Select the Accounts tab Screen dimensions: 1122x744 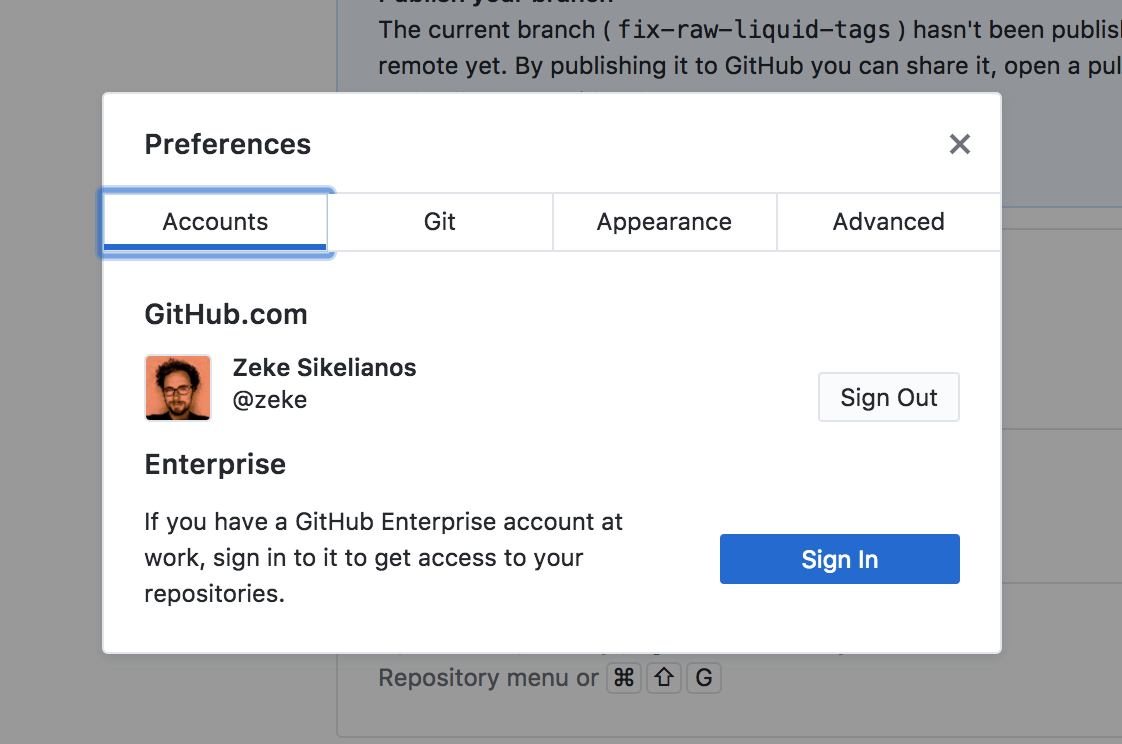(214, 221)
